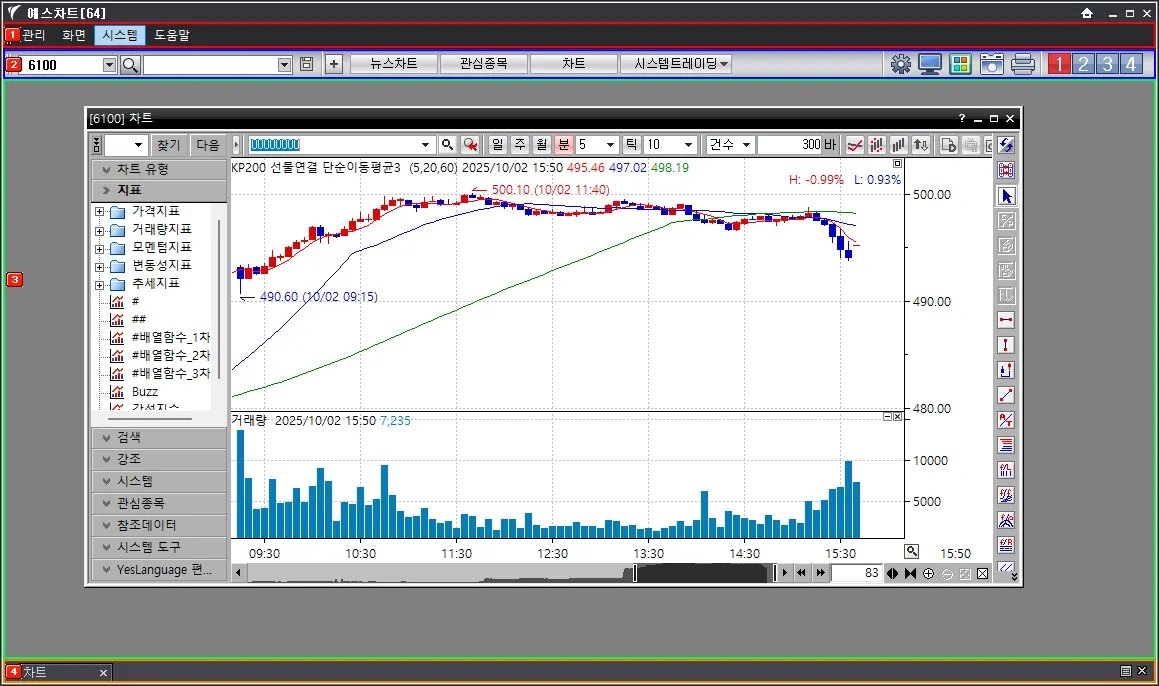
Task: Select the parallel horizontal lines tool
Action: 1006,445
